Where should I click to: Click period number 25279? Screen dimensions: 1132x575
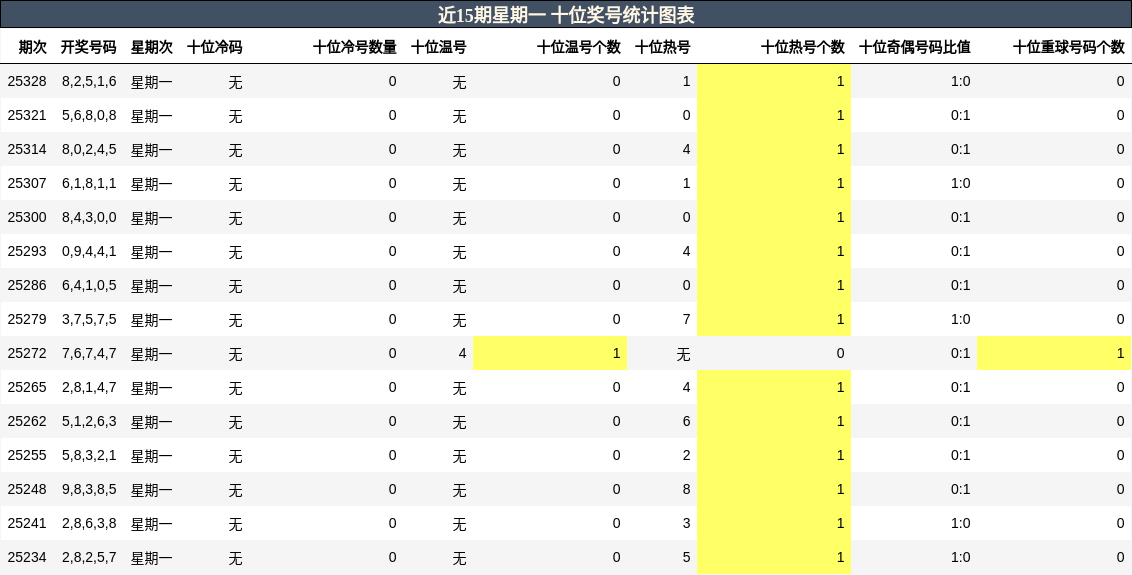27,319
